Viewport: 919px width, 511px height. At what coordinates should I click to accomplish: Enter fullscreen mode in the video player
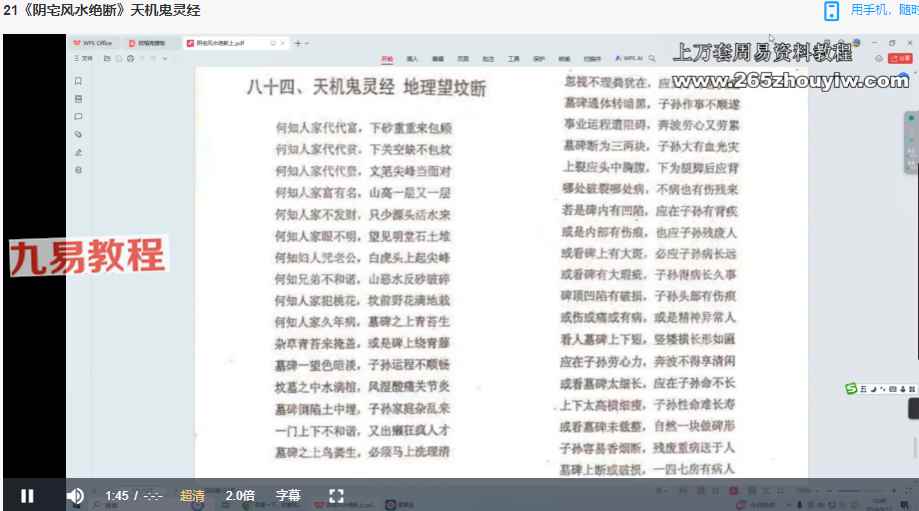(x=336, y=496)
